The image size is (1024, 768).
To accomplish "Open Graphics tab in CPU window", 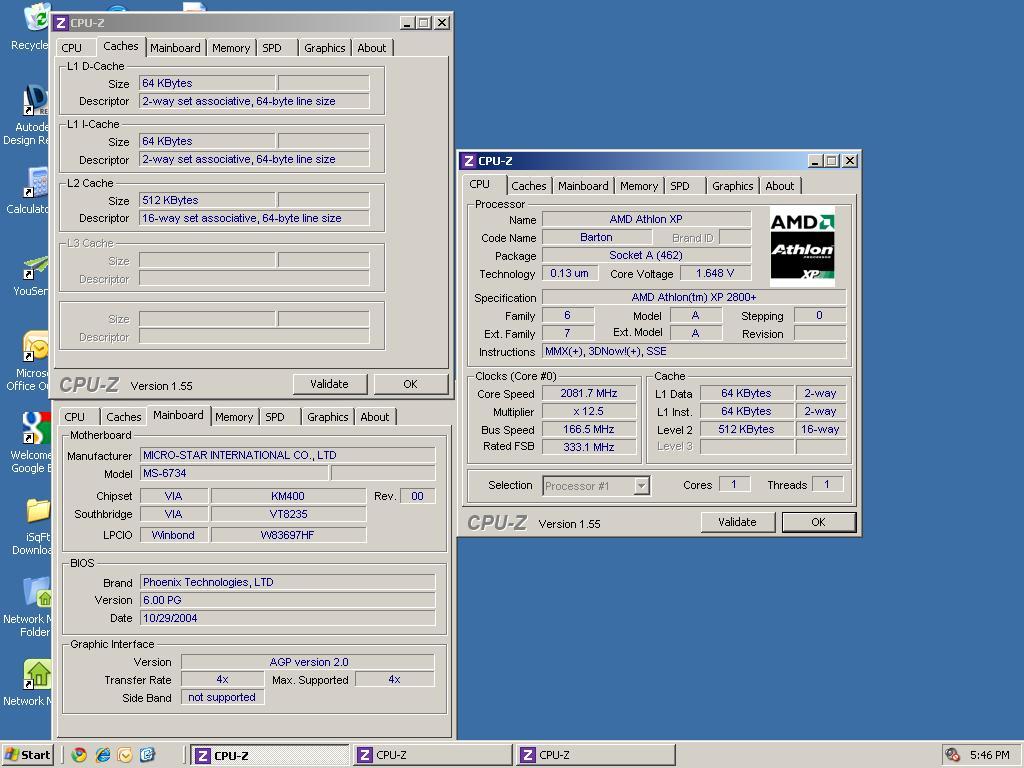I will click(x=733, y=185).
